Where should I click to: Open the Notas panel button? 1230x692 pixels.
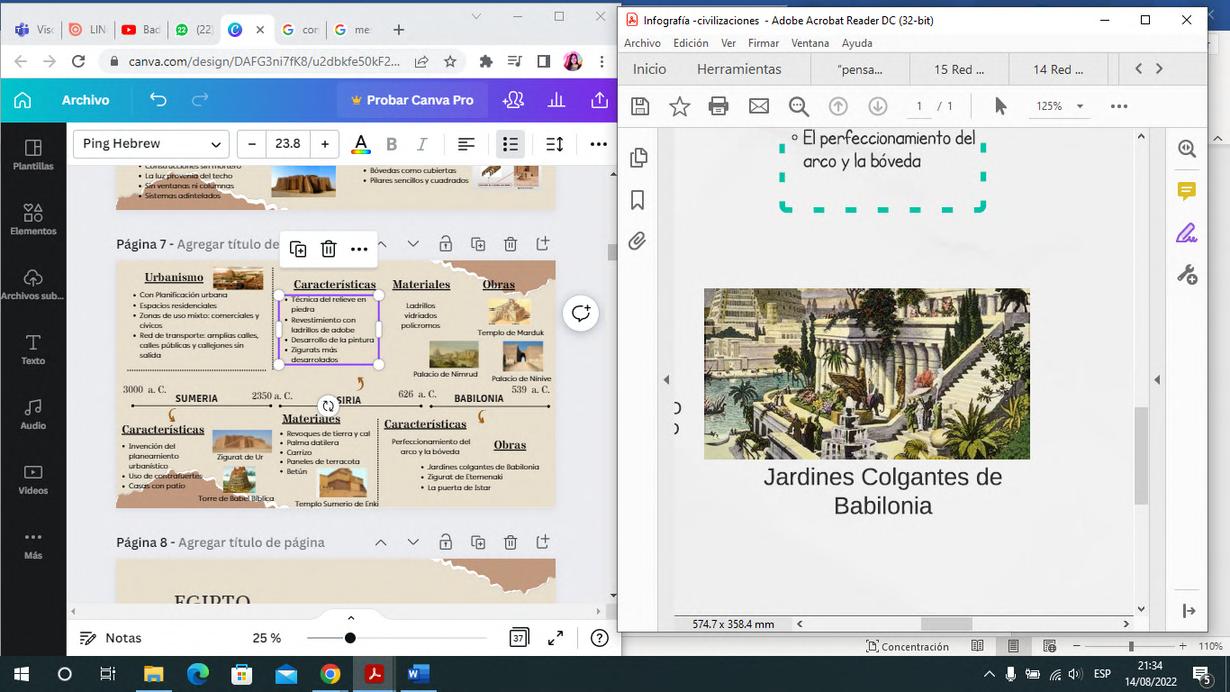[111, 638]
